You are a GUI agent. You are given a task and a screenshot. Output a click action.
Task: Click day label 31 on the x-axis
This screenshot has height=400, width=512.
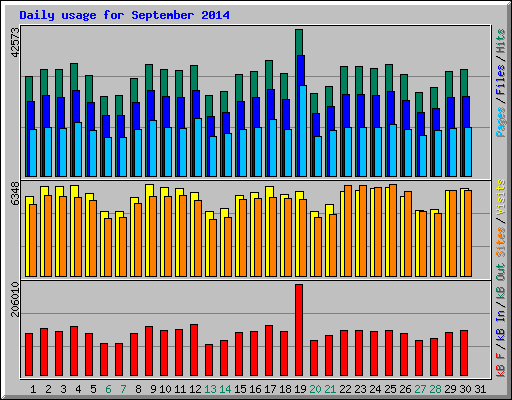tap(480, 389)
